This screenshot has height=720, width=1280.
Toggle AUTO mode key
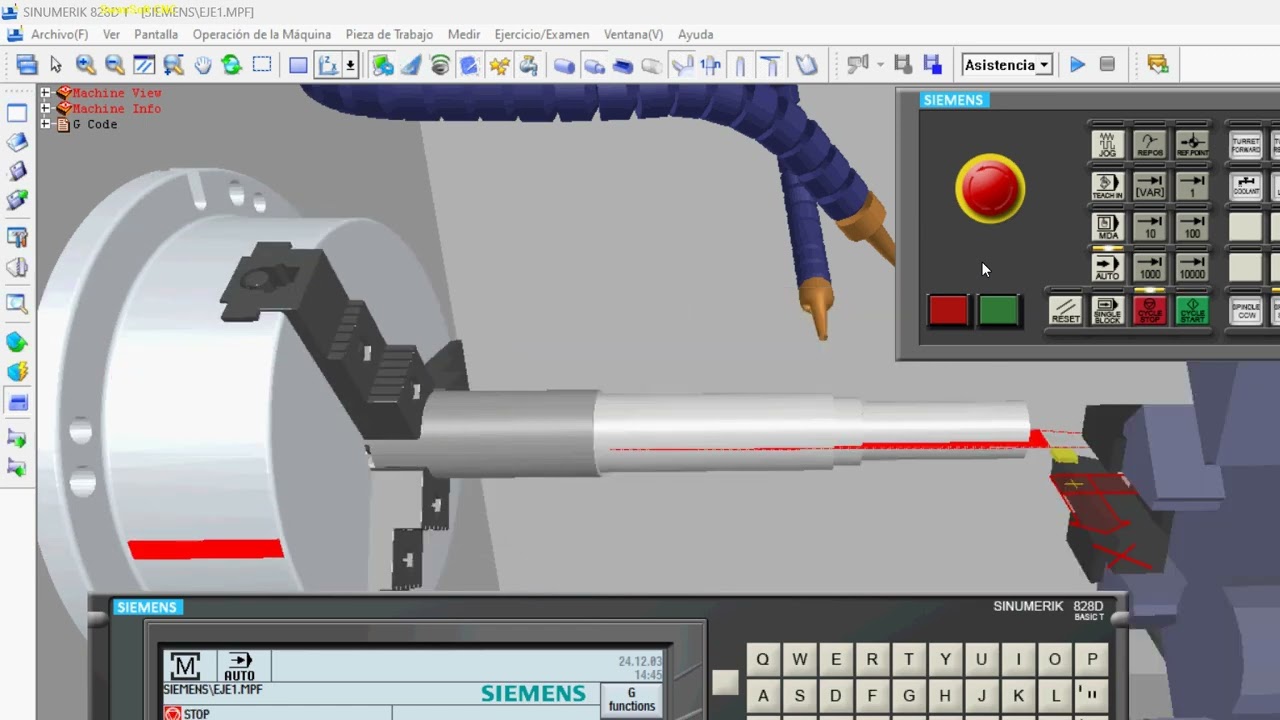pyautogui.click(x=1107, y=268)
